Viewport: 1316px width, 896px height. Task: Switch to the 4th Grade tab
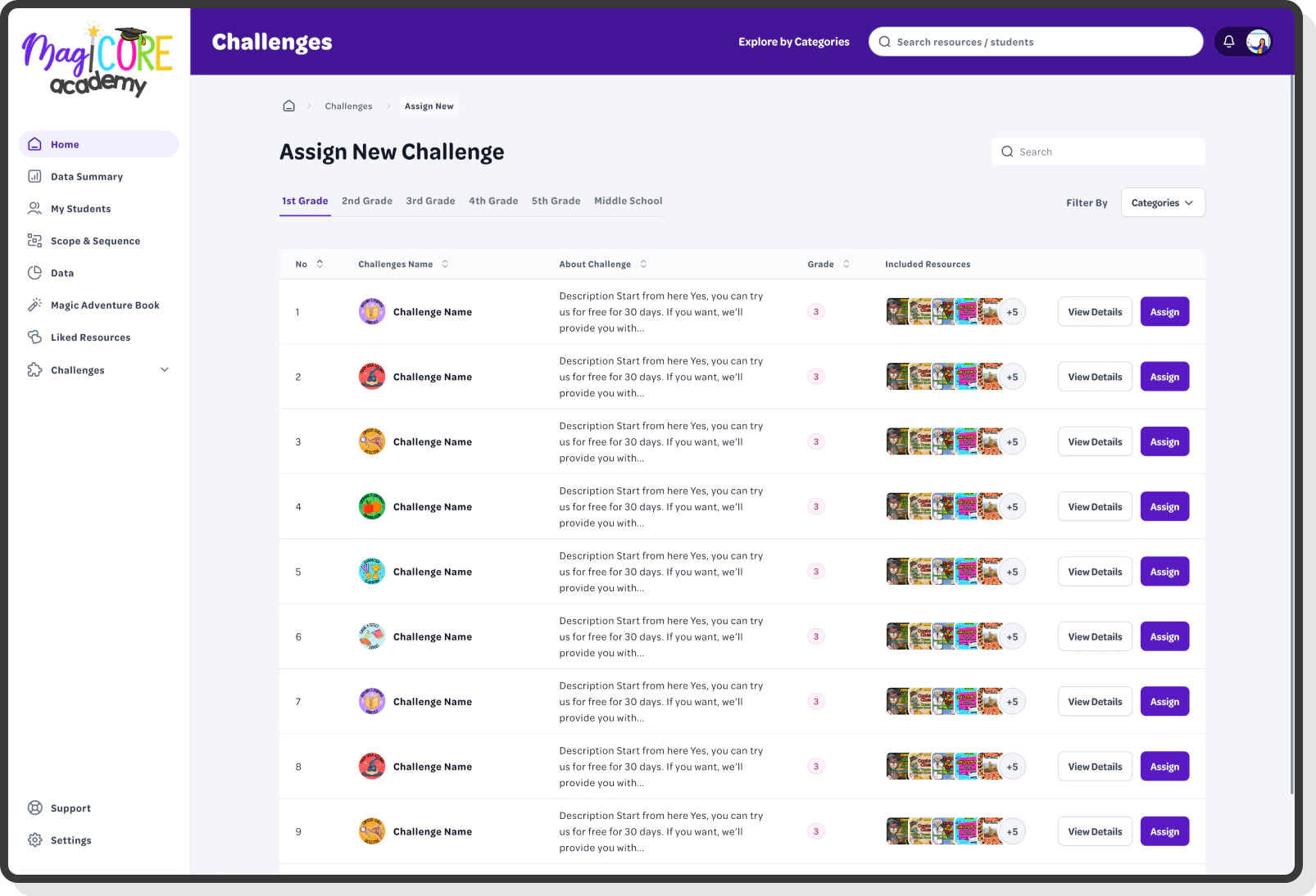493,201
